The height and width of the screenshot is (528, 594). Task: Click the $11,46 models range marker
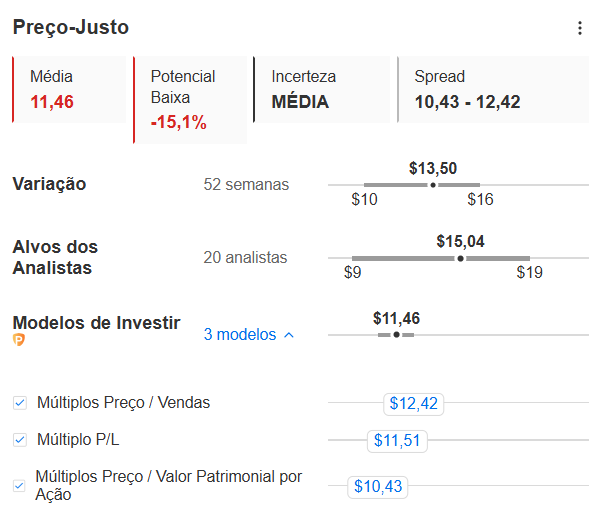point(396,335)
